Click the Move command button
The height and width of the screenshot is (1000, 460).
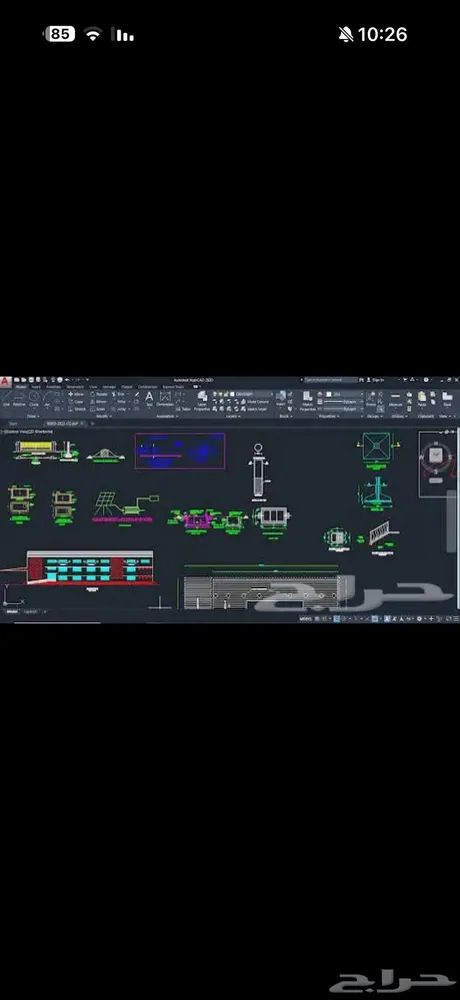click(76, 394)
